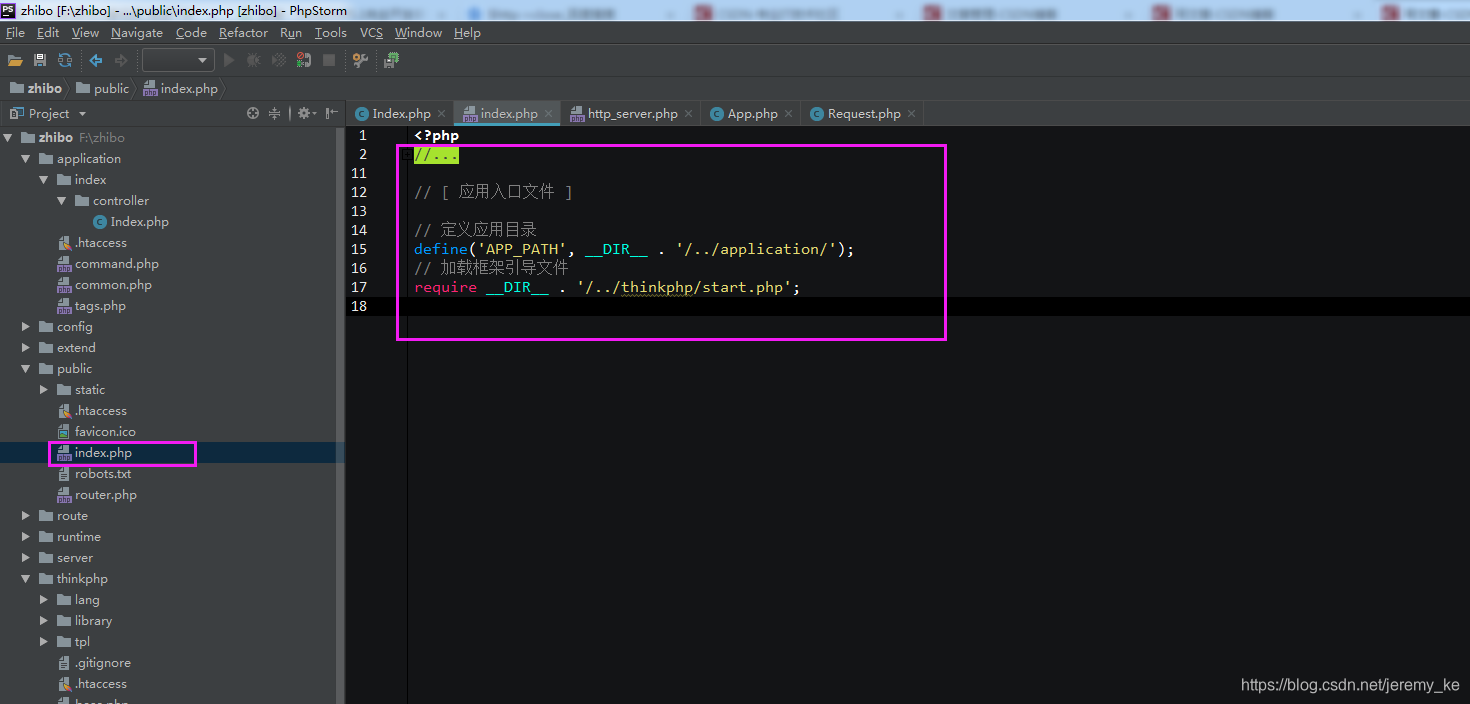Click the Collapse All icon in Project panel
Image resolution: width=1470 pixels, height=704 pixels.
pos(275,114)
